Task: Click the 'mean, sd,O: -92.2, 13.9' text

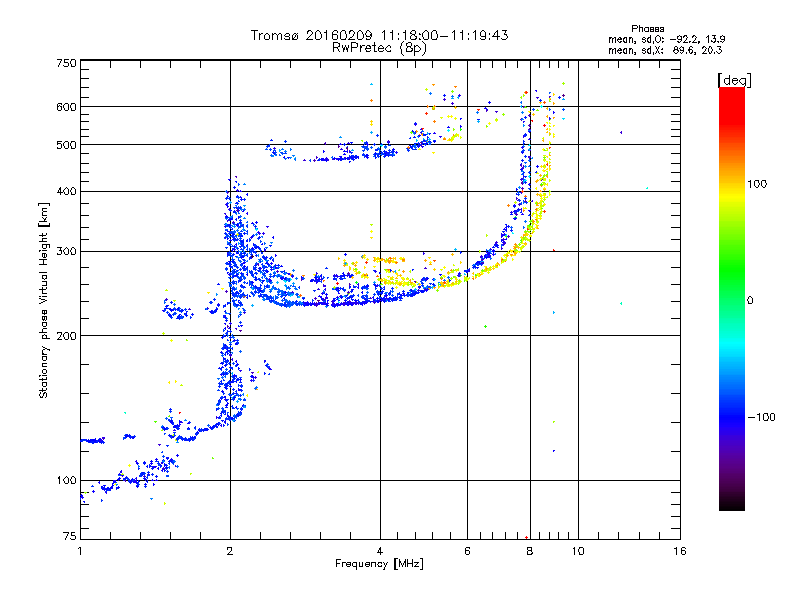Action: point(666,39)
